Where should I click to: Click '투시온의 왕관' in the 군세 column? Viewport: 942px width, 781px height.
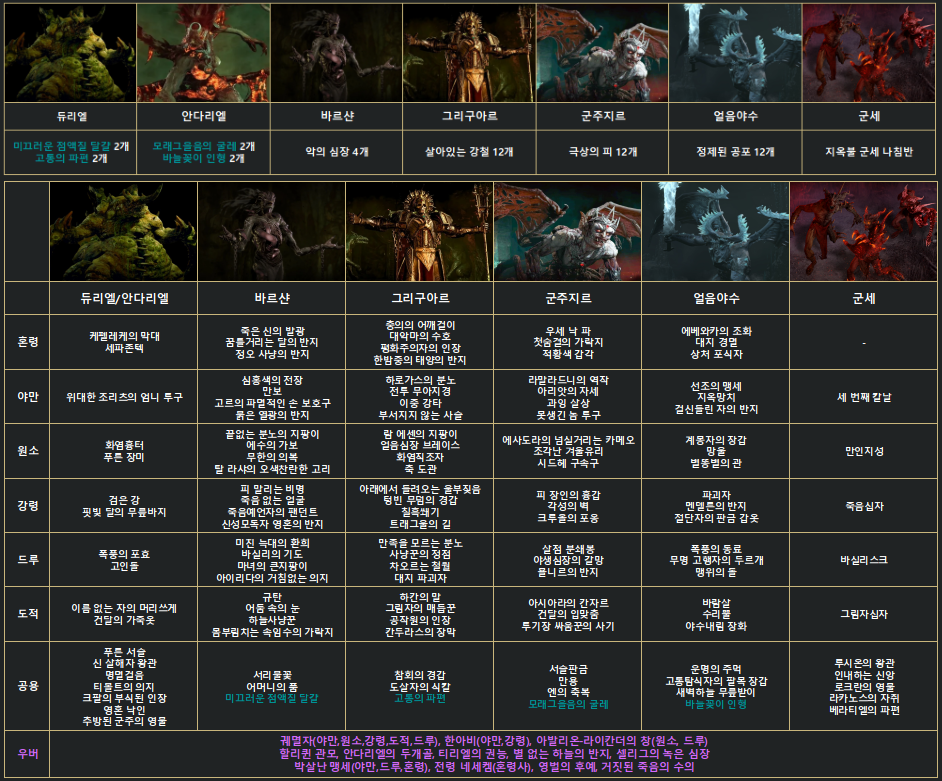(864, 663)
